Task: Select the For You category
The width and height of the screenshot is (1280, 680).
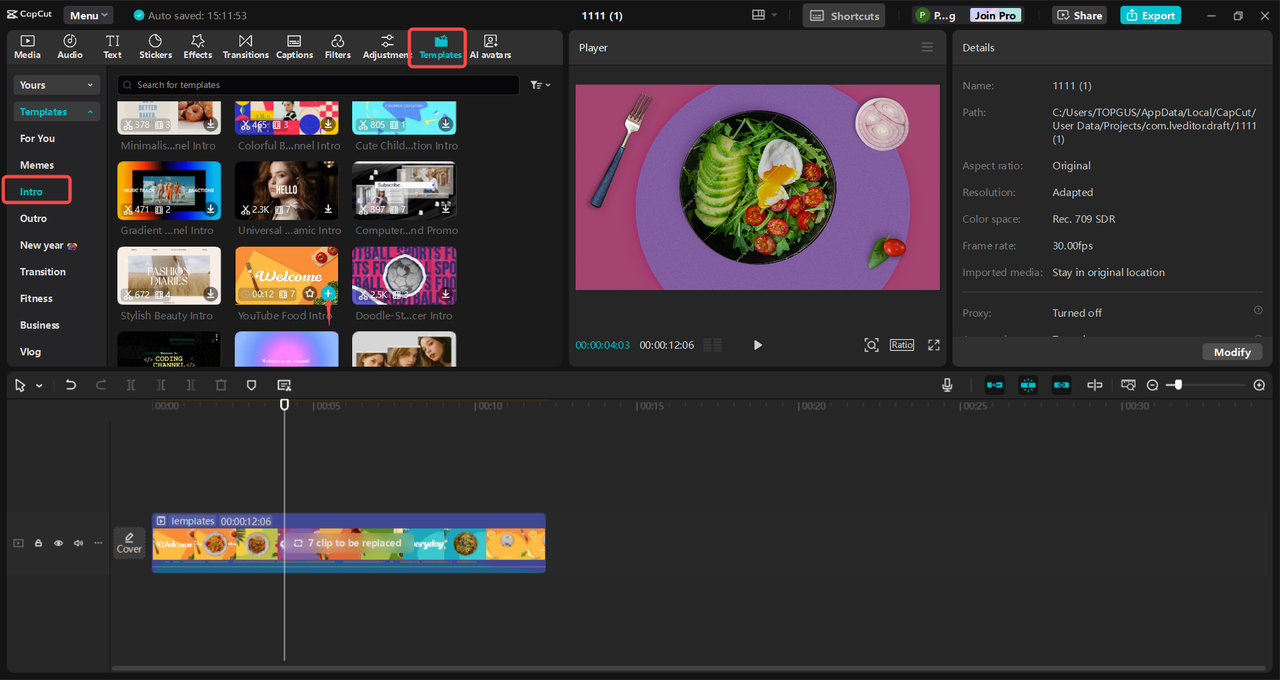Action: tap(37, 139)
